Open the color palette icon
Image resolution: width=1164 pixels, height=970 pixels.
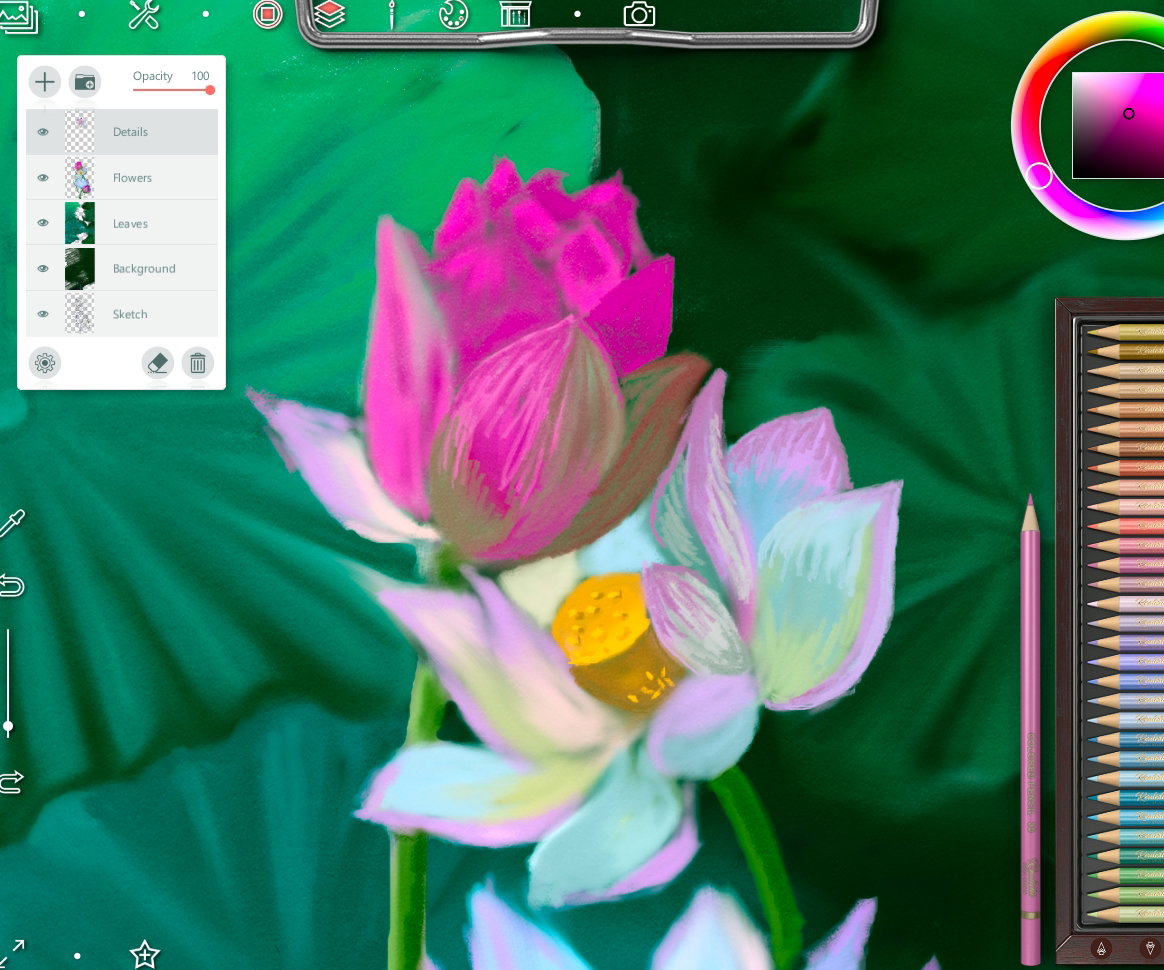[x=453, y=14]
